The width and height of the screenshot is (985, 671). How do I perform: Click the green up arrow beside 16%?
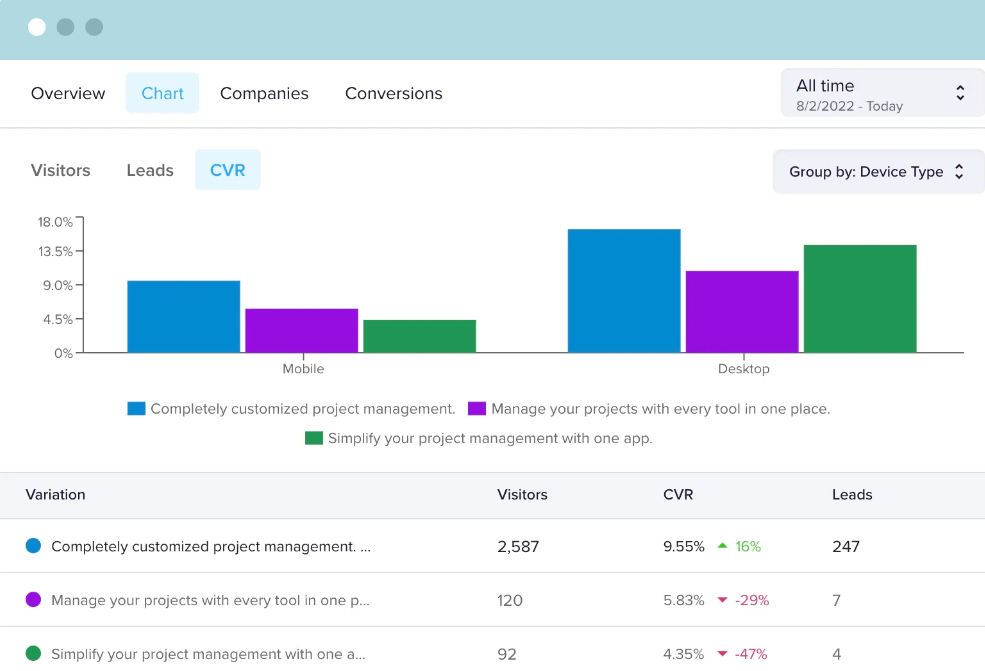pos(722,546)
